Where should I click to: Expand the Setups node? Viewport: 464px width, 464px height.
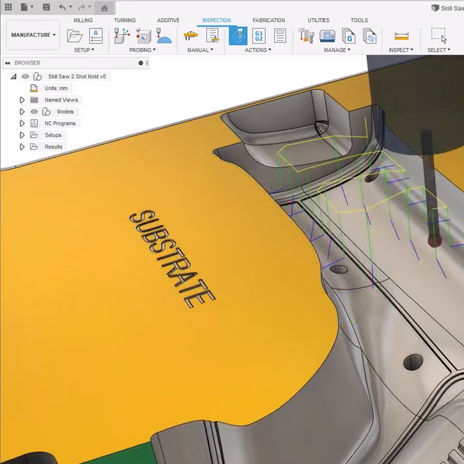point(22,135)
